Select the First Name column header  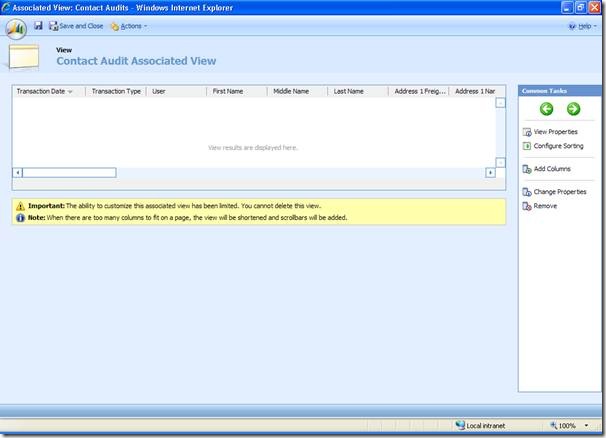[x=229, y=91]
